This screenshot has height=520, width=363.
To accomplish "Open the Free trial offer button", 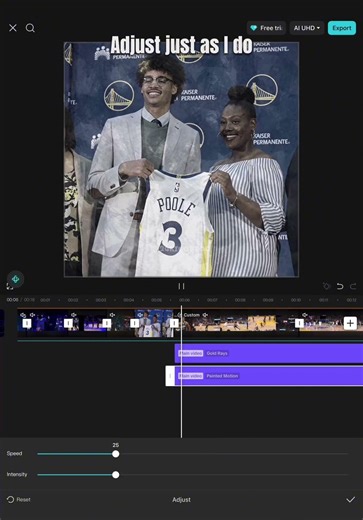I will coord(266,28).
